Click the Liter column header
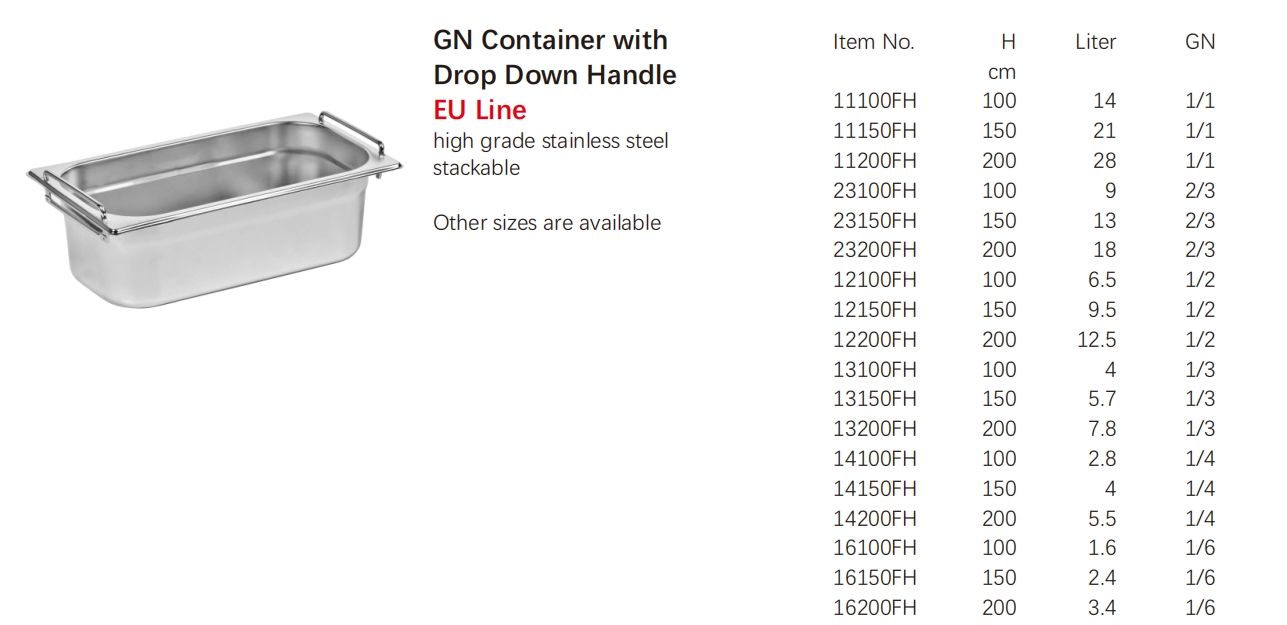Screen dimensions: 1287x625 [1096, 42]
